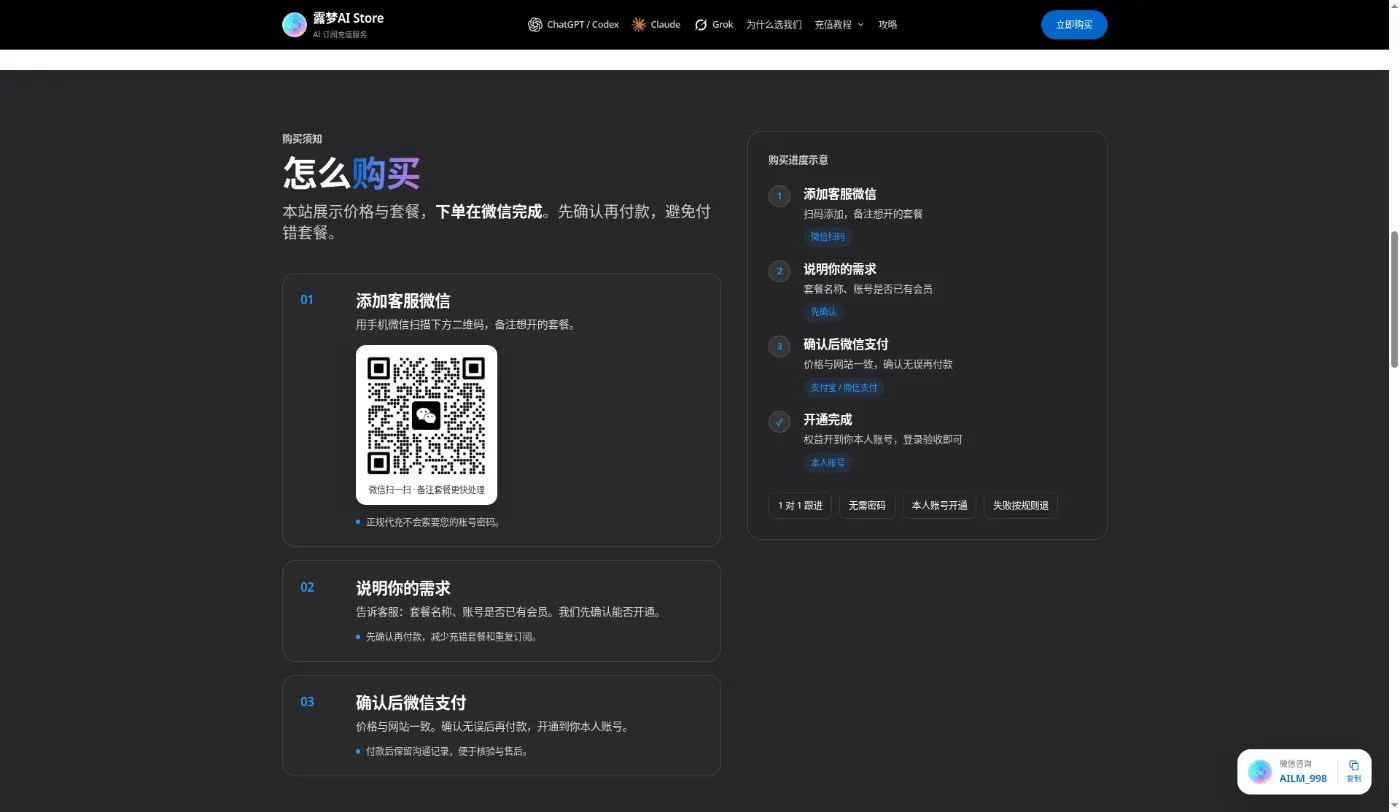Click the avatar icon in WeChat consult widget

pos(1260,771)
